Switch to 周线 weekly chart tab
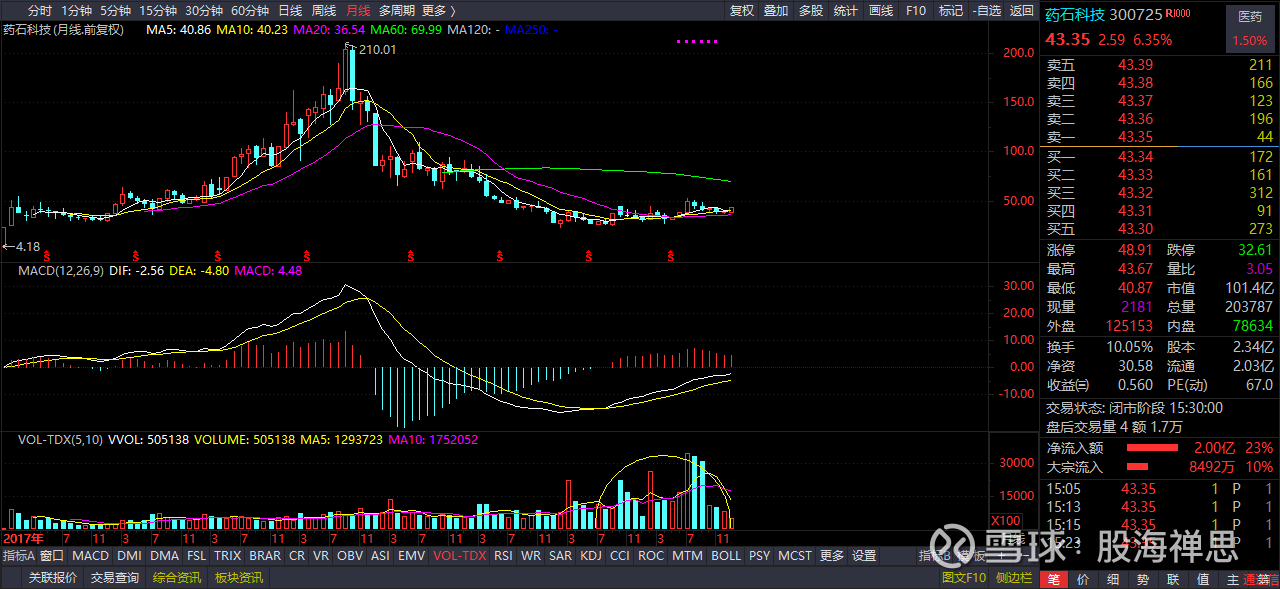 pyautogui.click(x=324, y=11)
